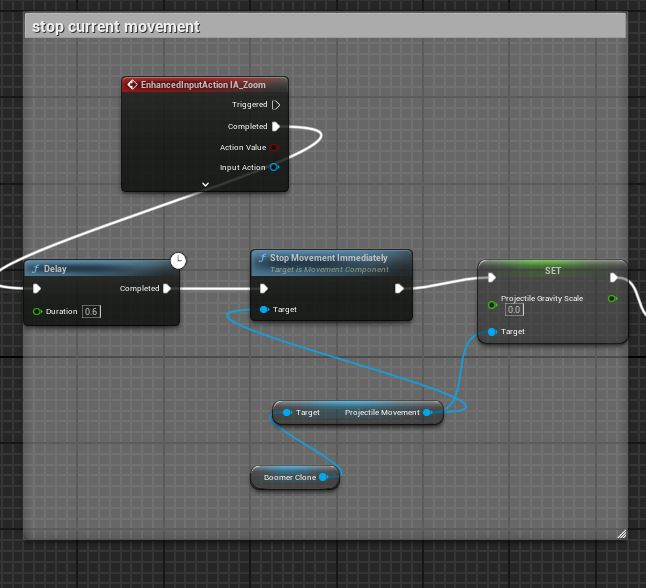Click the Delay node input exec pin
Screen dimensions: 646x588
click(x=37, y=289)
